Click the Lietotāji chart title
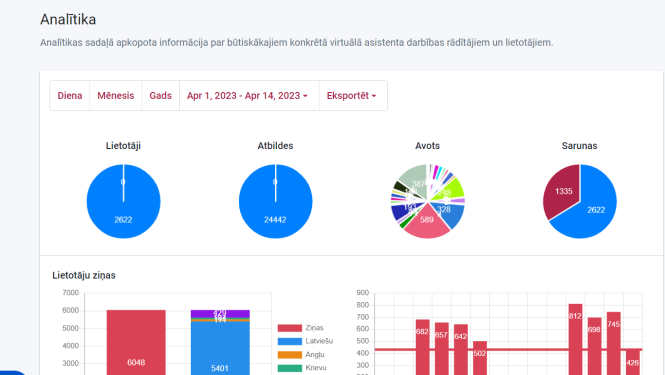Viewport: 665px width, 375px height. [123, 146]
